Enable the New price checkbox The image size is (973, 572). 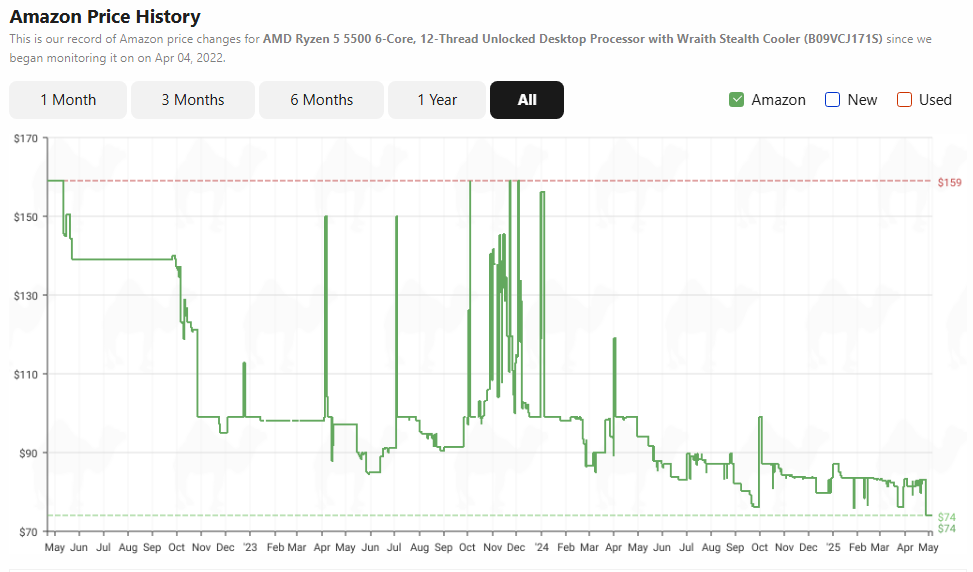pos(832,100)
